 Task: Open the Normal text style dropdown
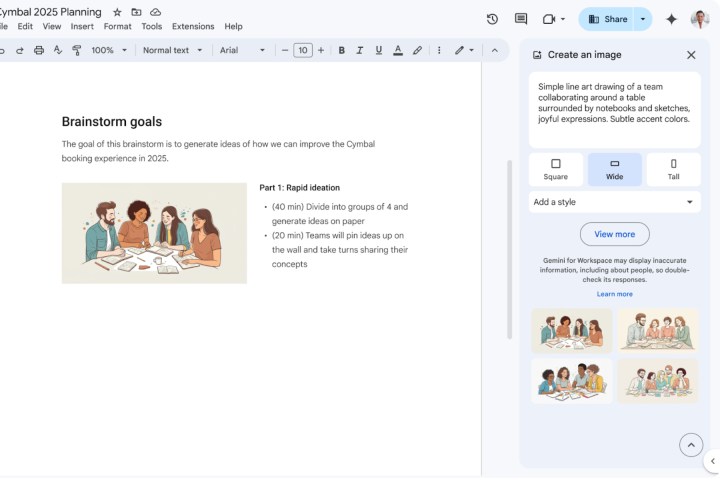click(172, 50)
